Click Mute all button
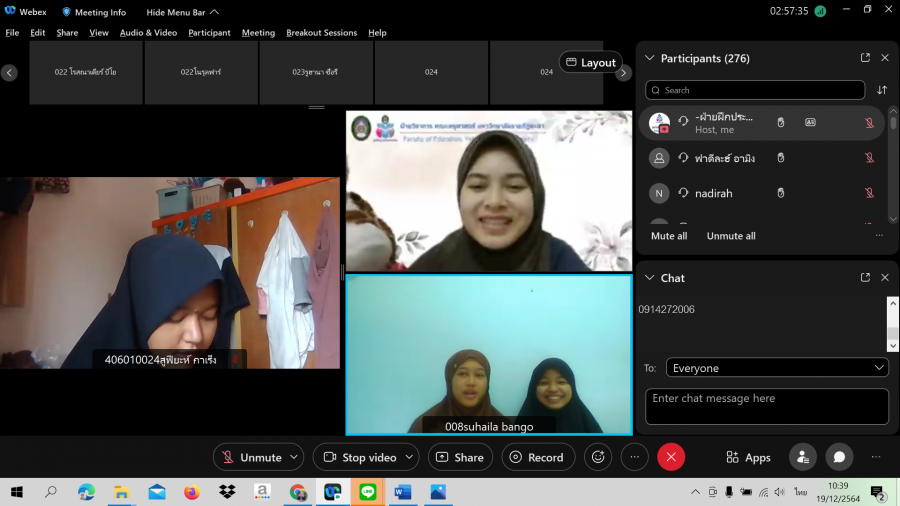The width and height of the screenshot is (900, 506). (x=669, y=236)
